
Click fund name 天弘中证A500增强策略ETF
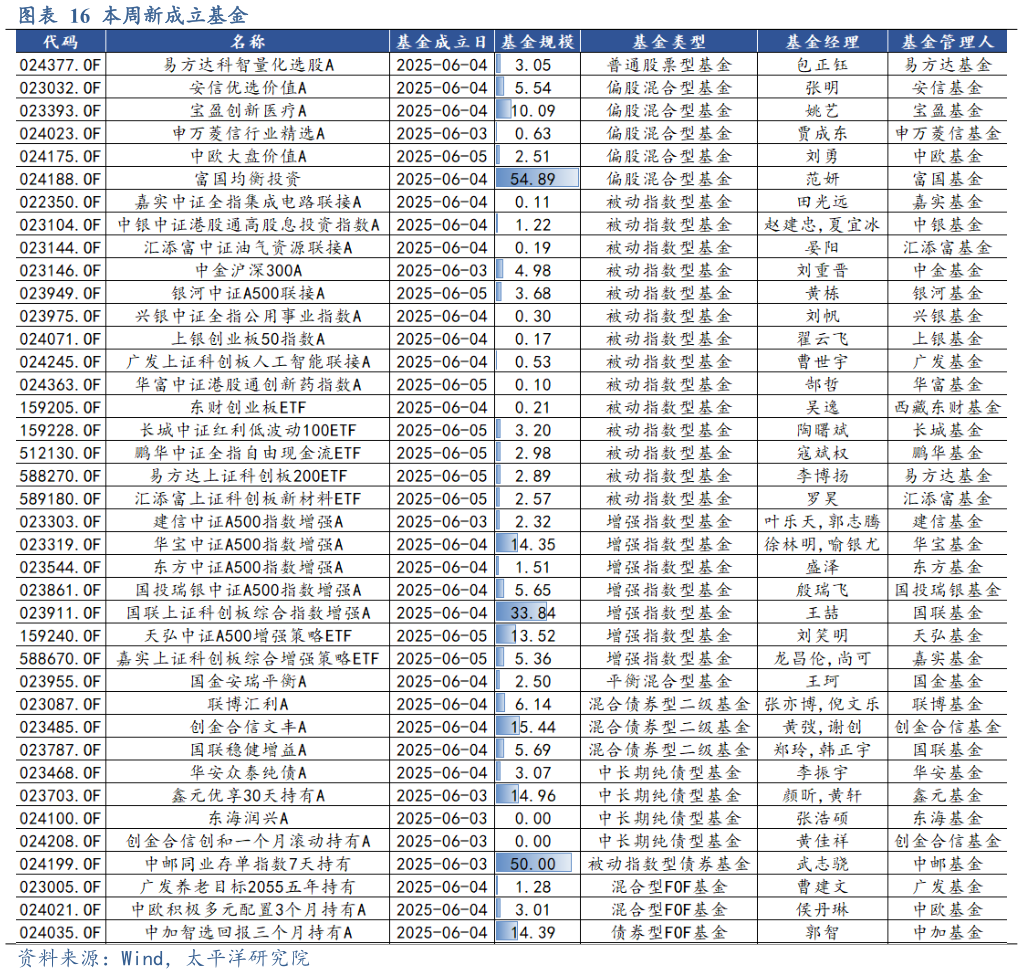pos(248,635)
